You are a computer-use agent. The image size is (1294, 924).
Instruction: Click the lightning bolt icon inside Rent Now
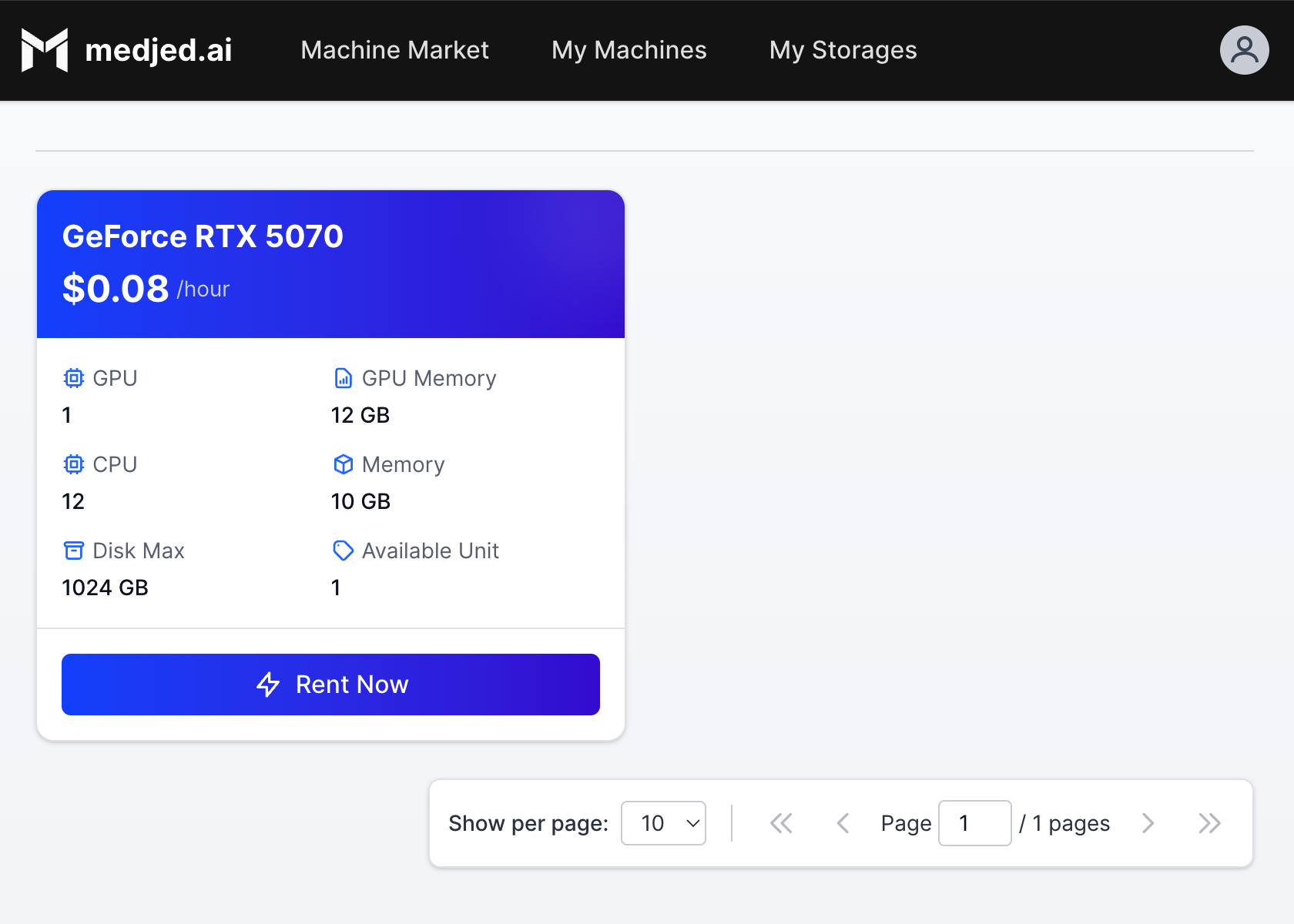(x=267, y=684)
